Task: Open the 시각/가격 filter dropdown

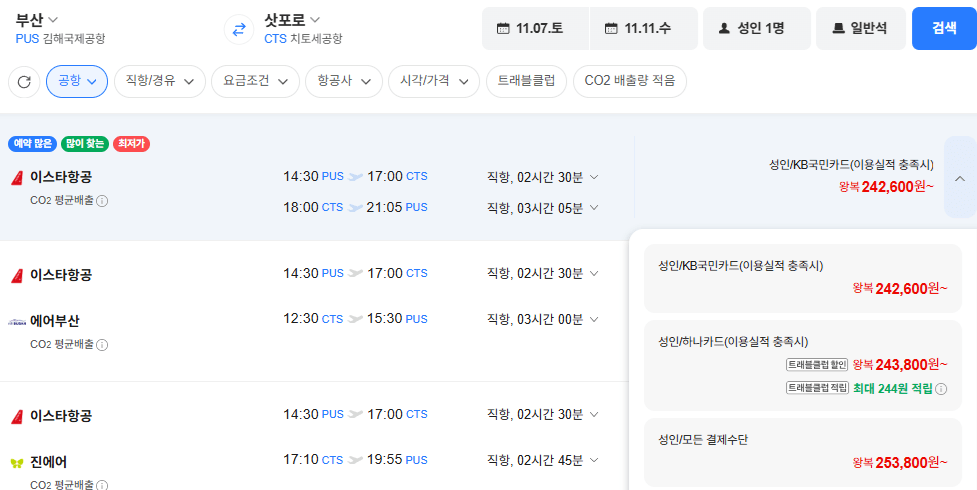Action: [x=434, y=82]
